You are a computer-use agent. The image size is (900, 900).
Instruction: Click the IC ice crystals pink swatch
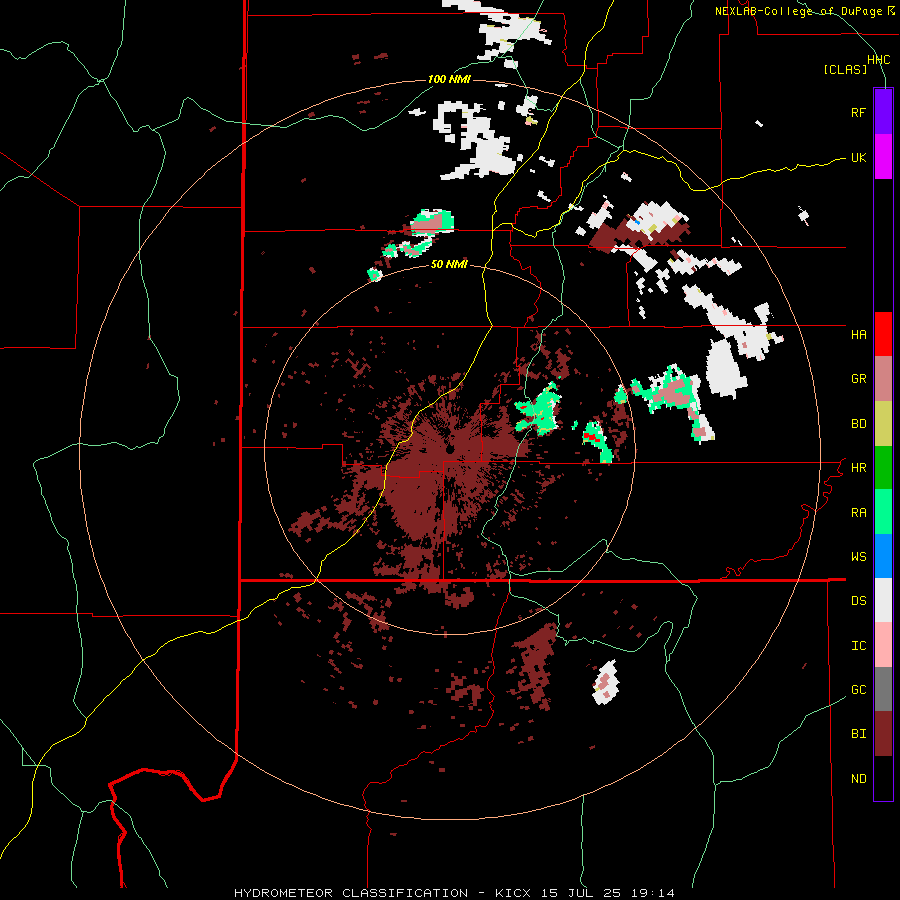[x=883, y=645]
